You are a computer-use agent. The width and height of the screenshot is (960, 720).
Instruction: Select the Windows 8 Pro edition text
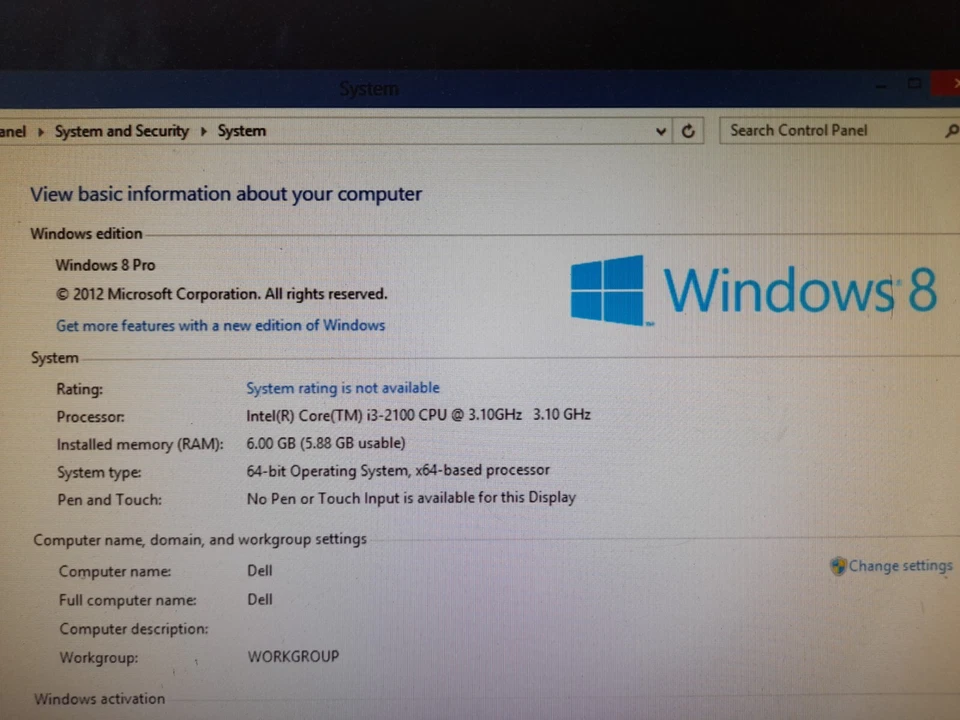click(x=105, y=264)
